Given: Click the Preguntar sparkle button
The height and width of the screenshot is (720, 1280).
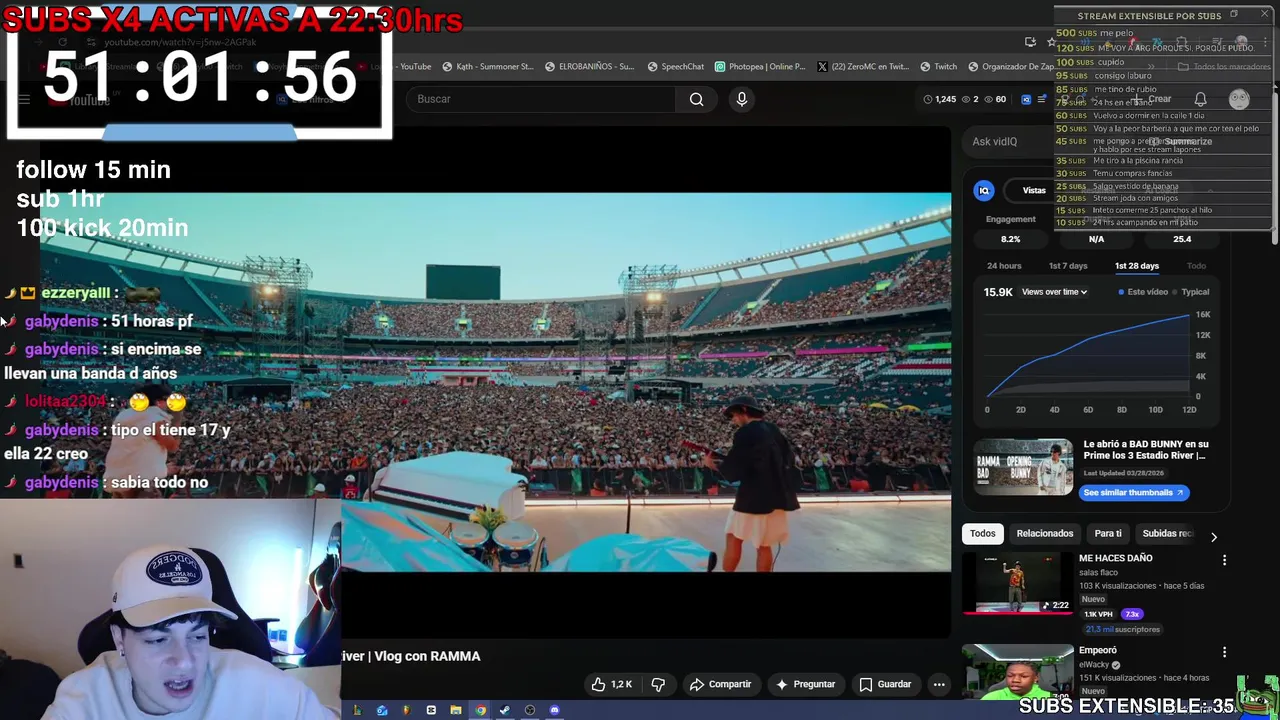Looking at the screenshot, I should [805, 684].
